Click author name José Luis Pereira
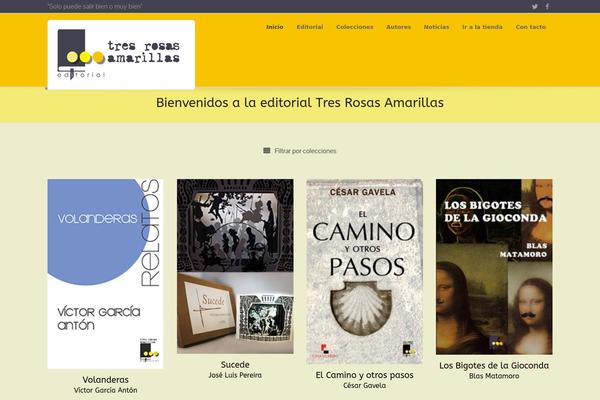The image size is (600, 400). coord(235,375)
